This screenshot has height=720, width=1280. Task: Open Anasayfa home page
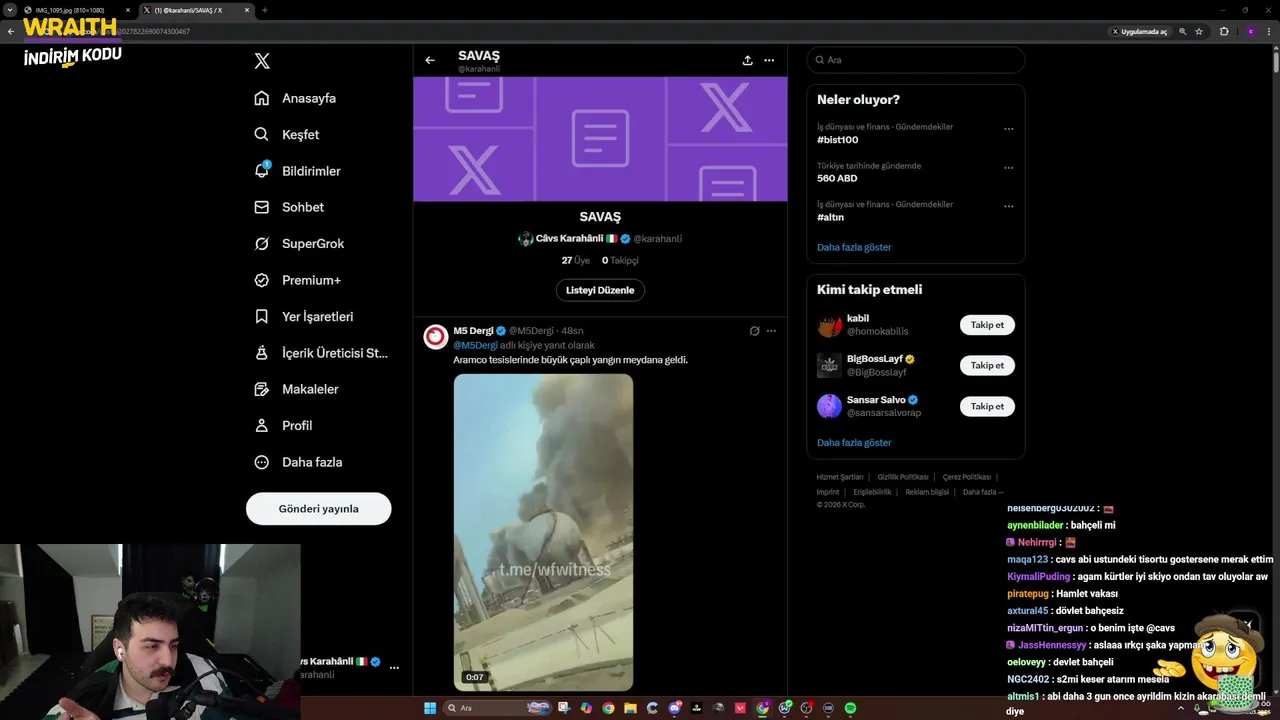point(295,98)
